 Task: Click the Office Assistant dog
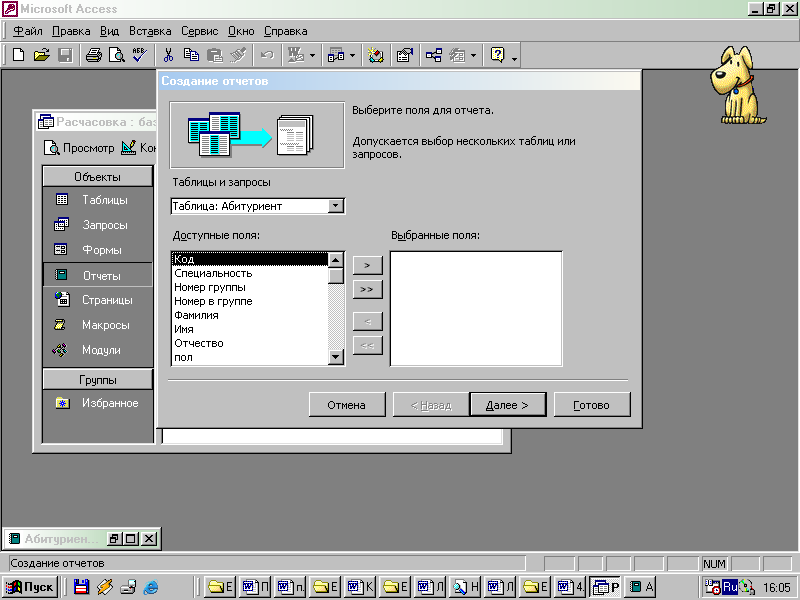738,85
